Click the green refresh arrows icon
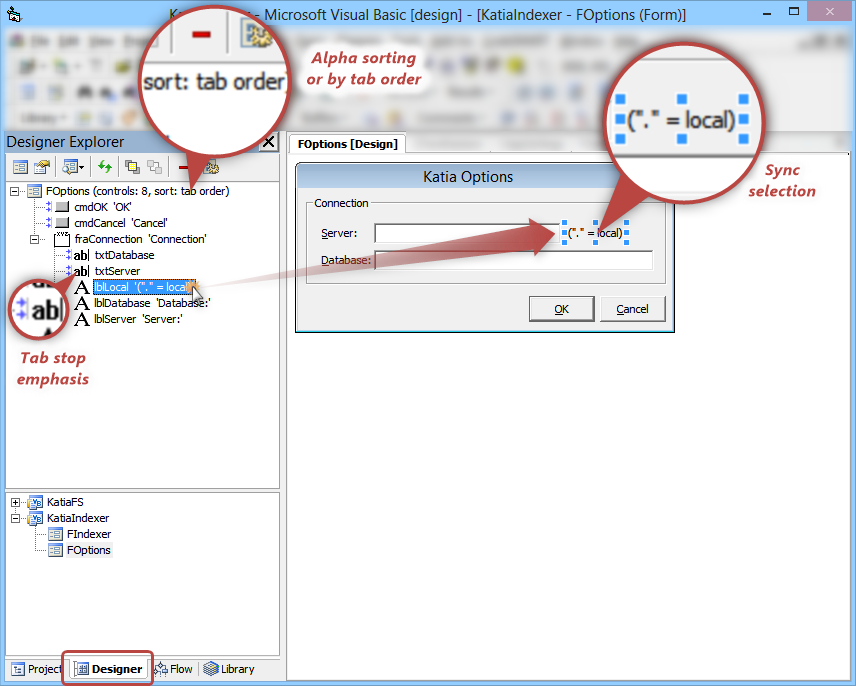The width and height of the screenshot is (856, 686). (x=105, y=167)
